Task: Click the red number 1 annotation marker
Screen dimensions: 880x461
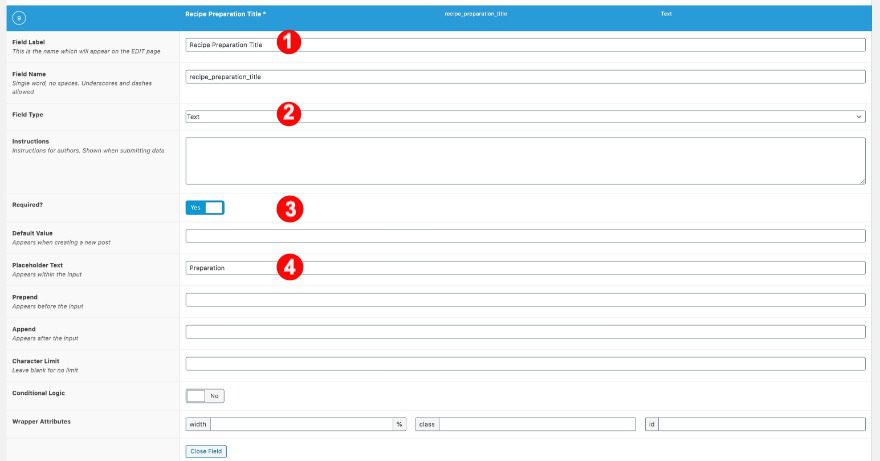Action: coord(289,42)
